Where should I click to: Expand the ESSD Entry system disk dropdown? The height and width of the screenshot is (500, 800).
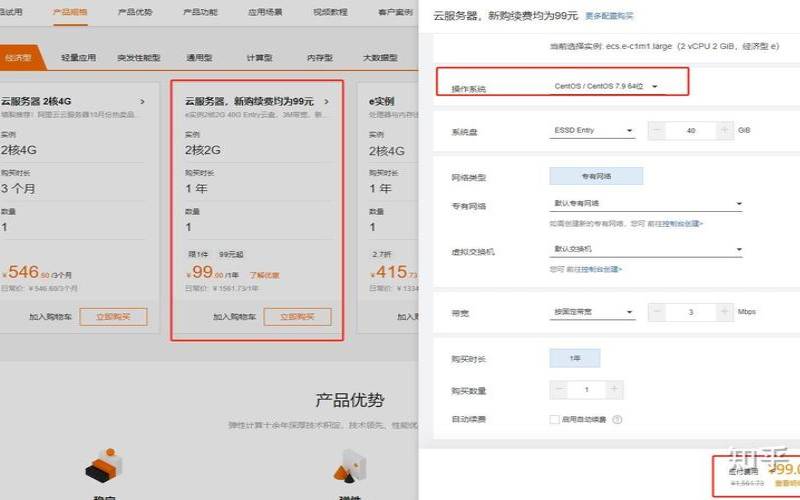click(x=593, y=131)
